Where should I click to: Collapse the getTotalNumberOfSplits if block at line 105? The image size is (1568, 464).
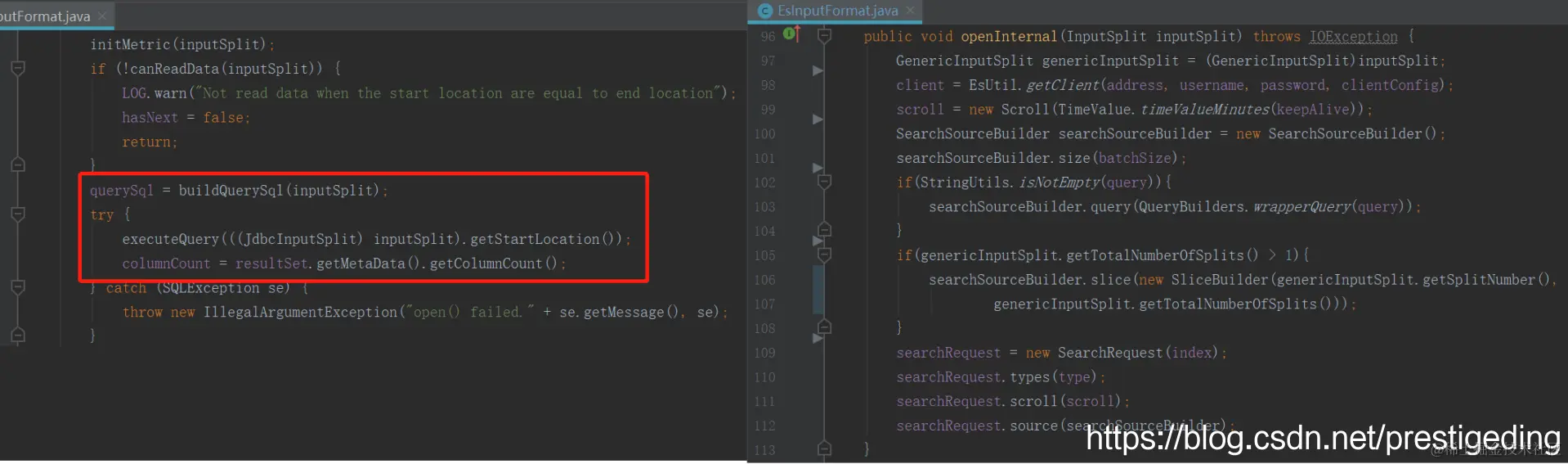(x=824, y=255)
